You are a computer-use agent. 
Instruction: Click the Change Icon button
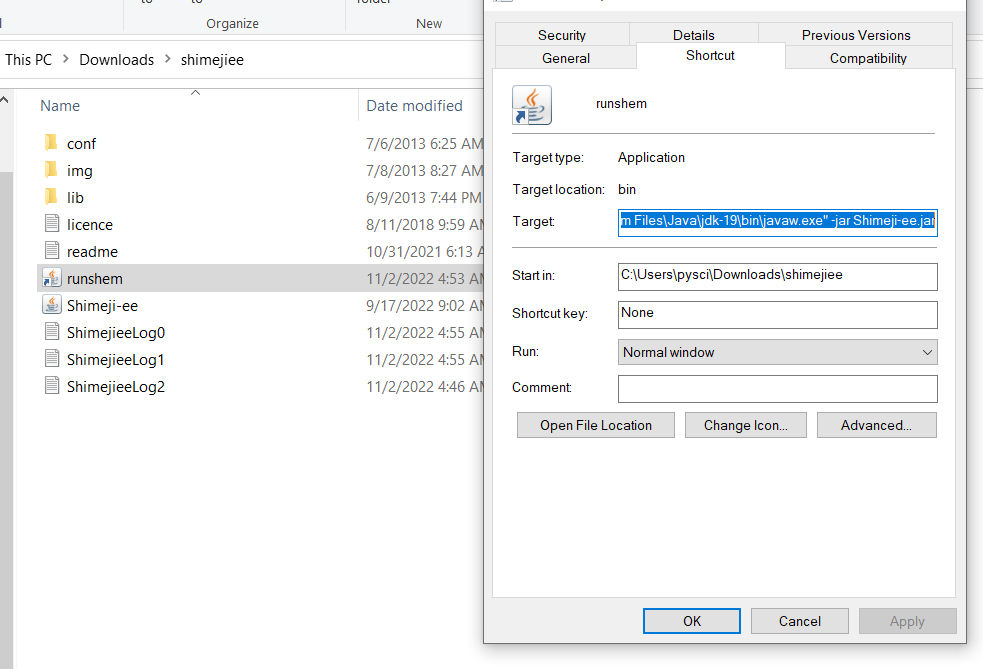pyautogui.click(x=745, y=425)
